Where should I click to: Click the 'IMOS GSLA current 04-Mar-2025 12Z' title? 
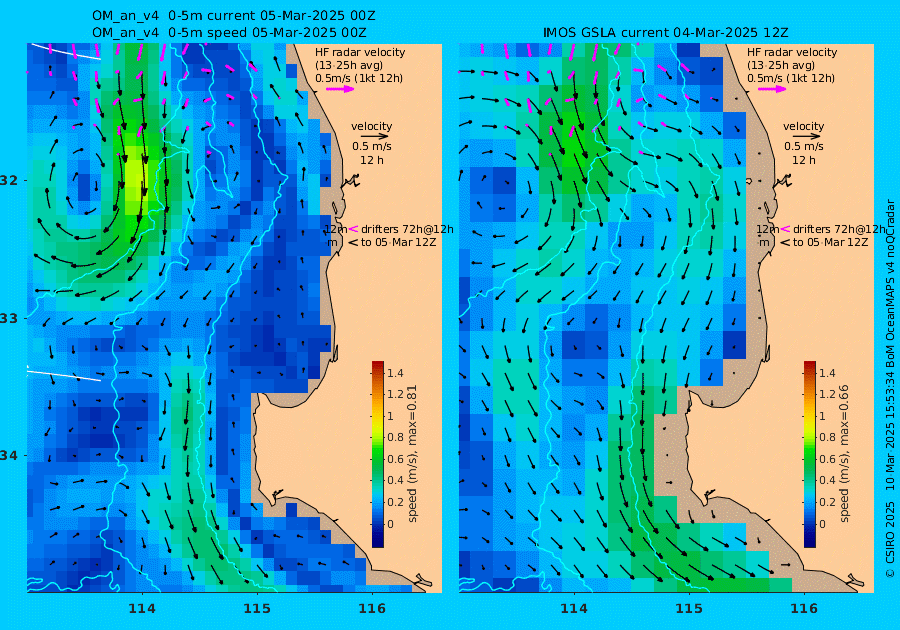(665, 33)
